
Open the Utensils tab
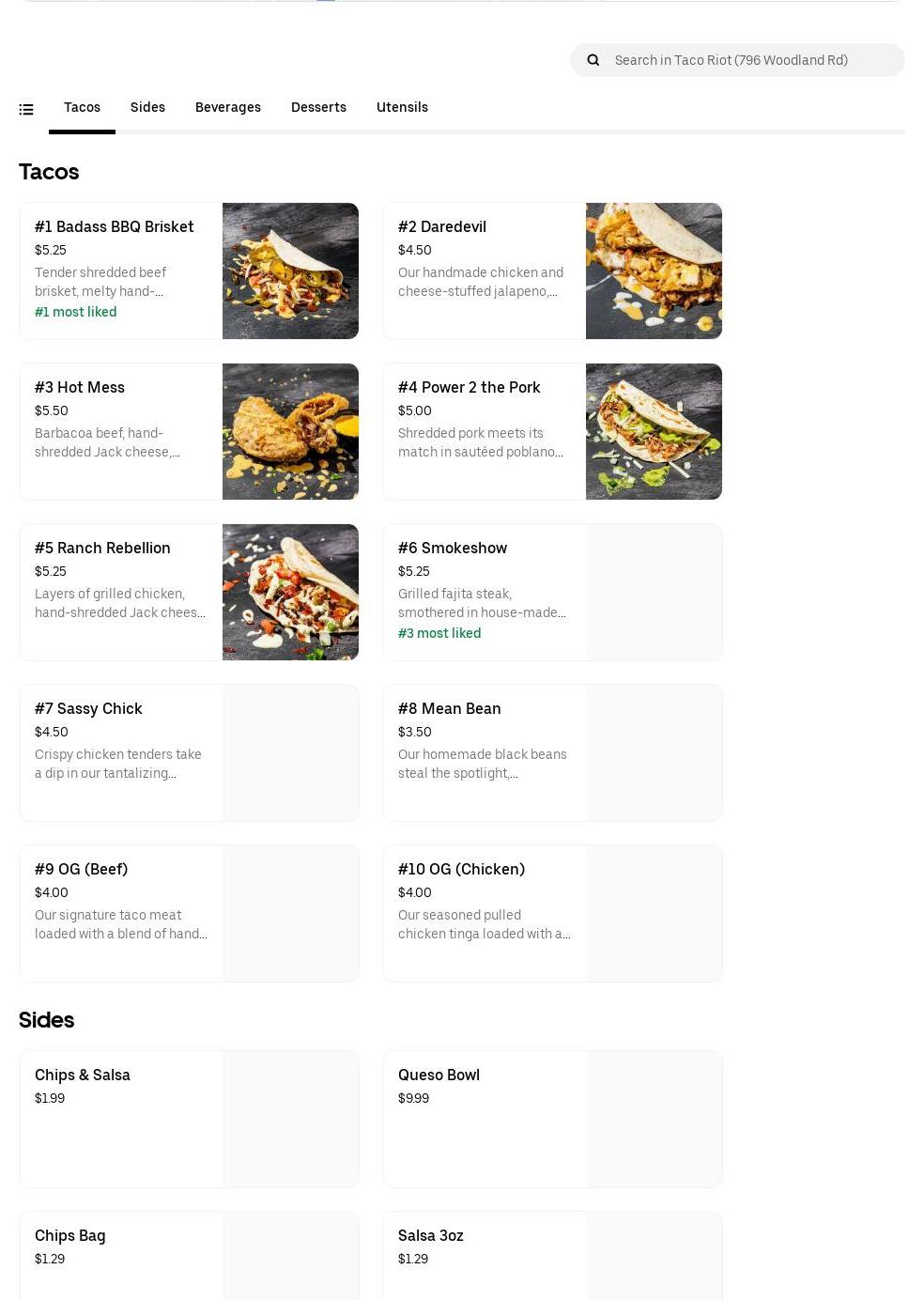(402, 107)
